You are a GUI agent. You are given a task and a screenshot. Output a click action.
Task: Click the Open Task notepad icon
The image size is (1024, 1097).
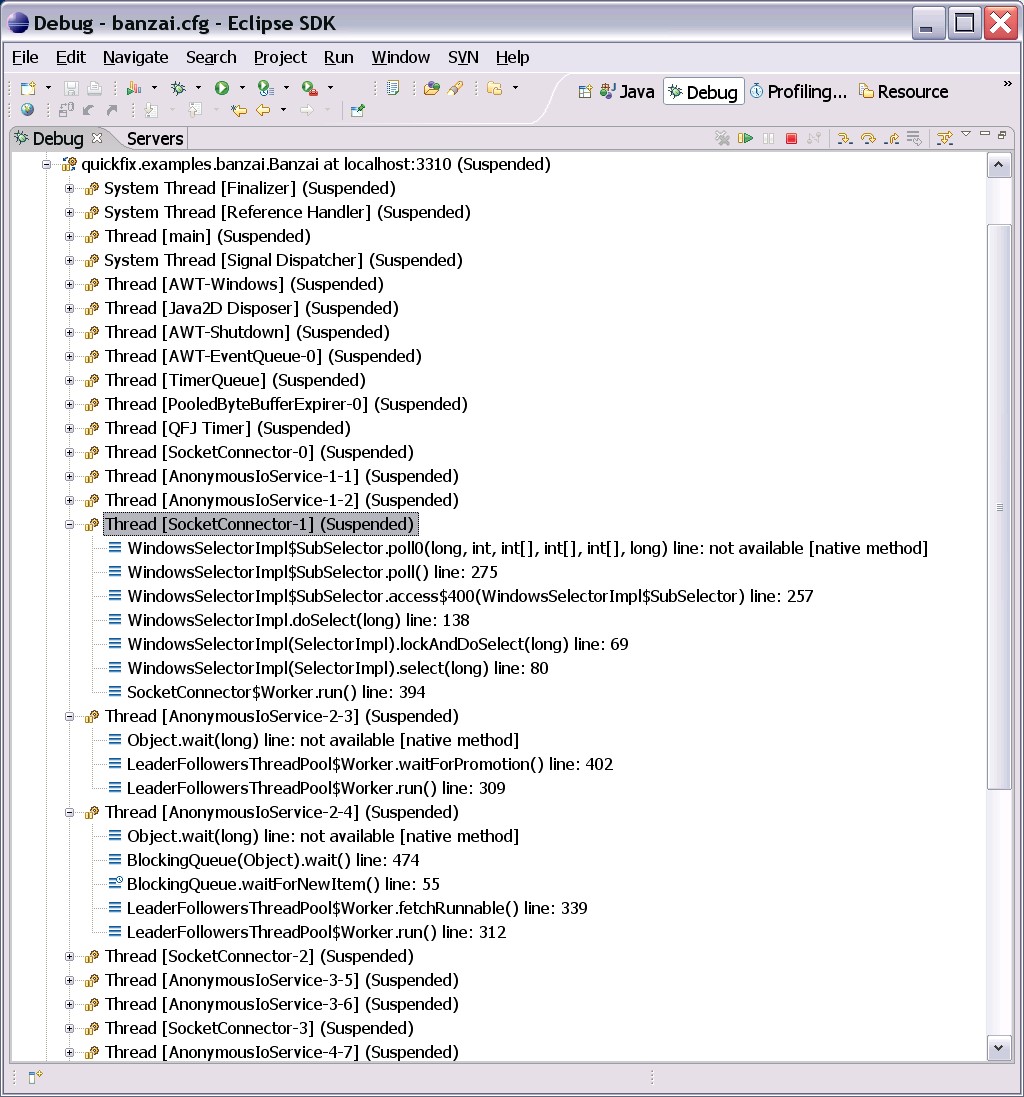(393, 88)
